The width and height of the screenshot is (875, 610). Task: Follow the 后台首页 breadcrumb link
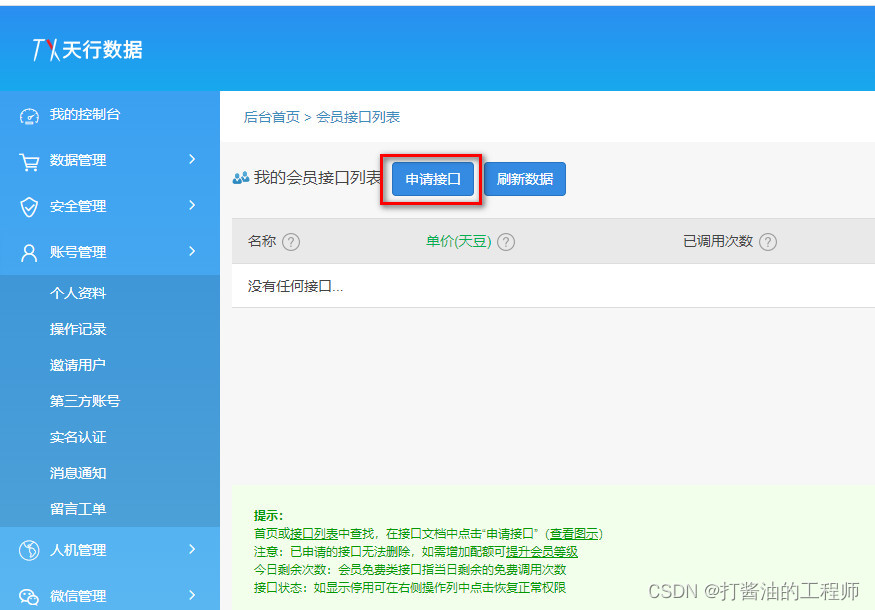point(272,117)
